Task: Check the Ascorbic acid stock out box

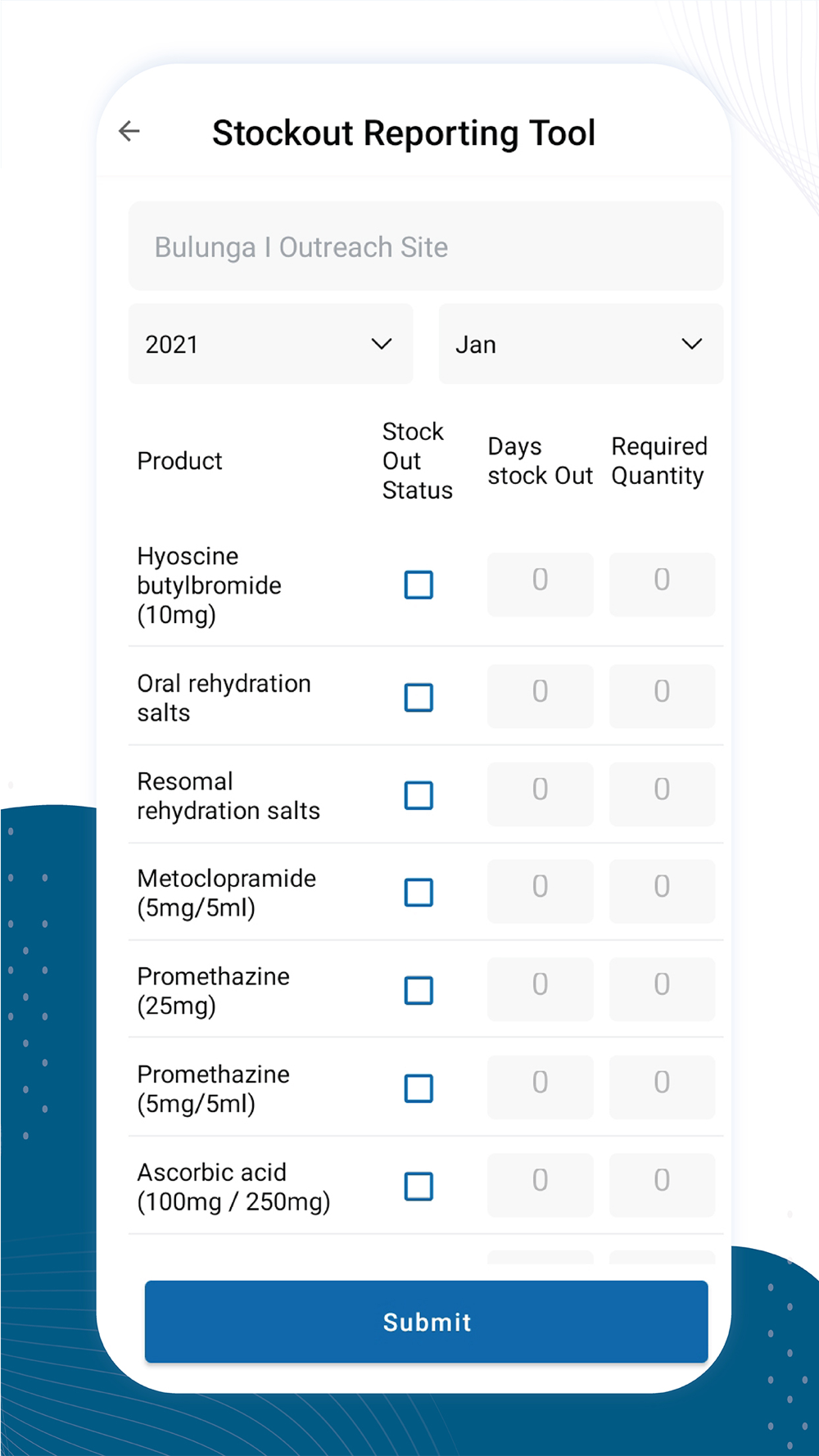Action: point(419,1186)
